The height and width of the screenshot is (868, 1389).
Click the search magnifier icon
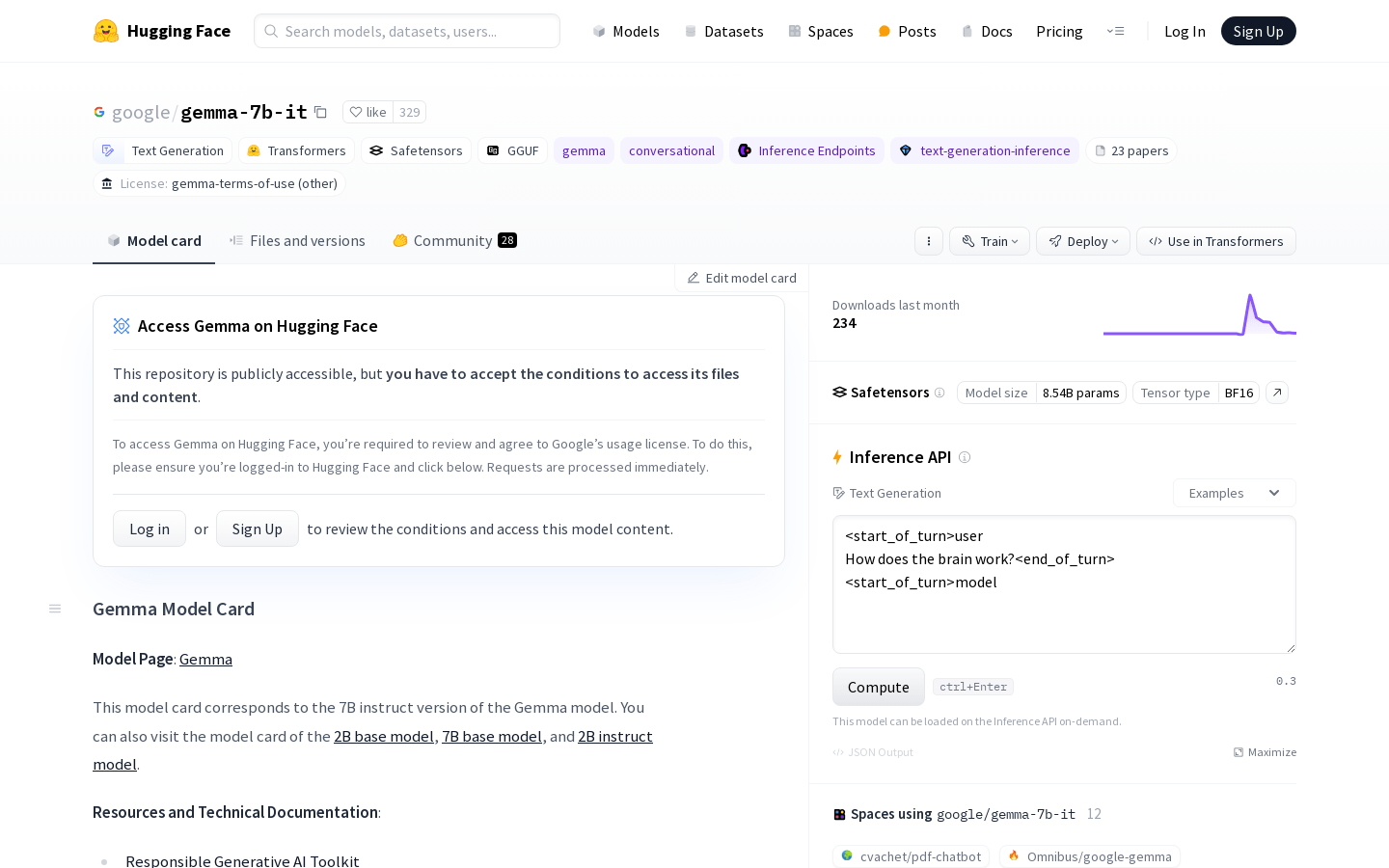point(272,31)
